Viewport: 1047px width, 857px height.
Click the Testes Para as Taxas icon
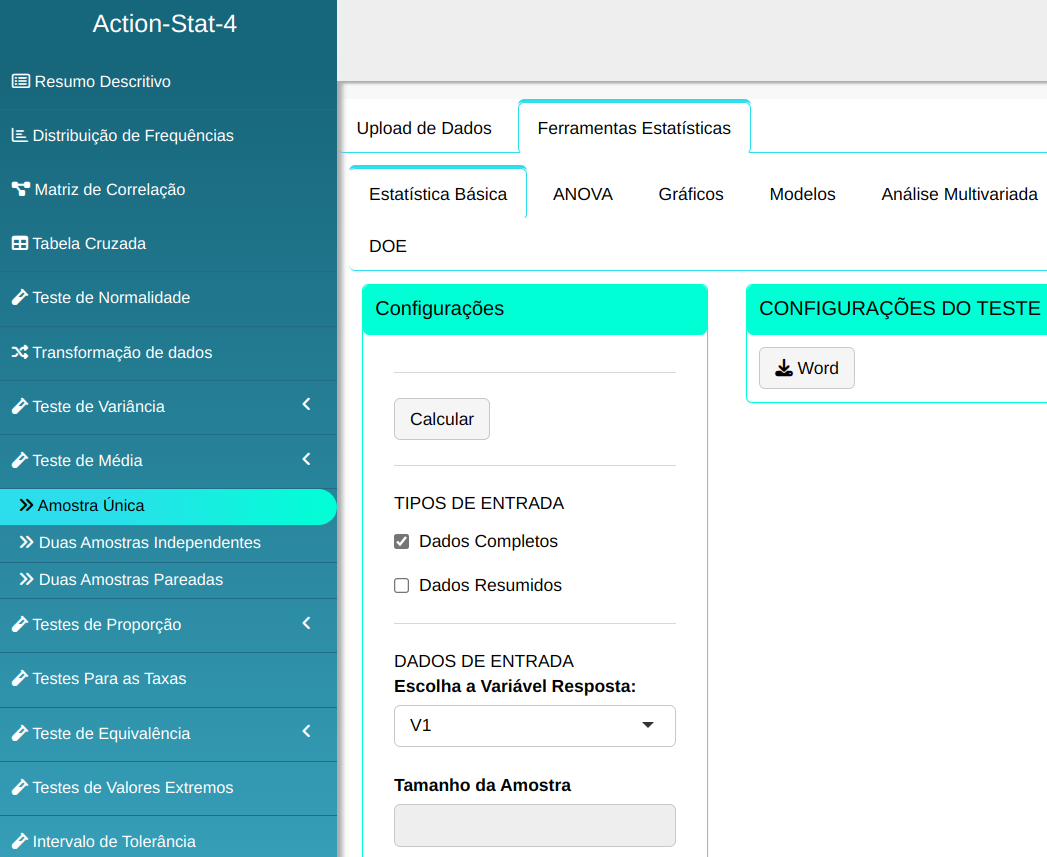(x=19, y=678)
